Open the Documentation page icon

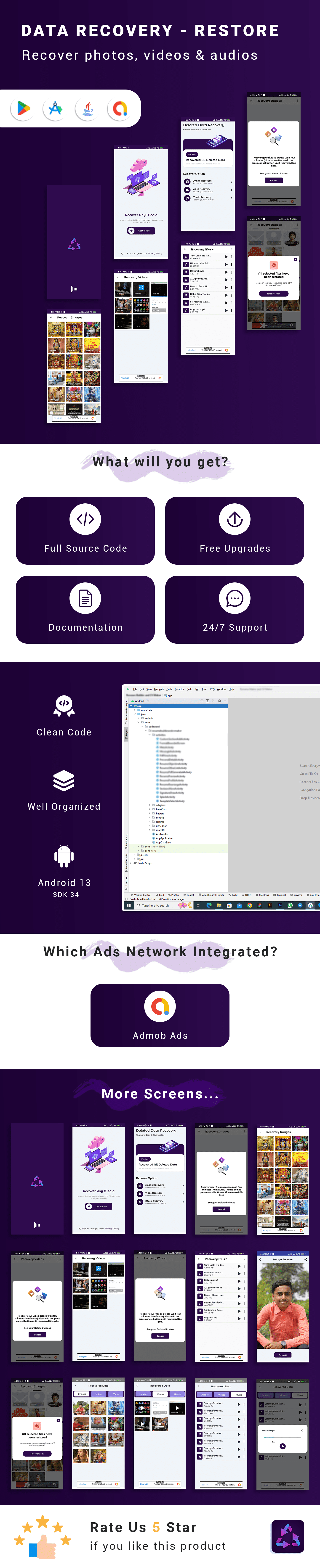tap(85, 598)
